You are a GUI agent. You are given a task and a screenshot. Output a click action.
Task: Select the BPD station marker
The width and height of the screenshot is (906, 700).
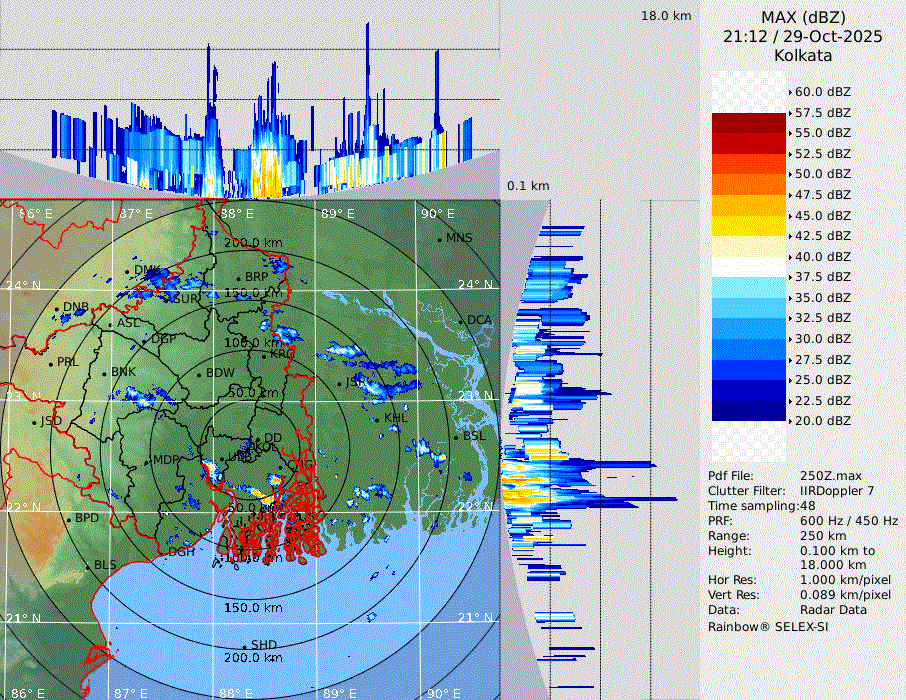click(x=69, y=519)
